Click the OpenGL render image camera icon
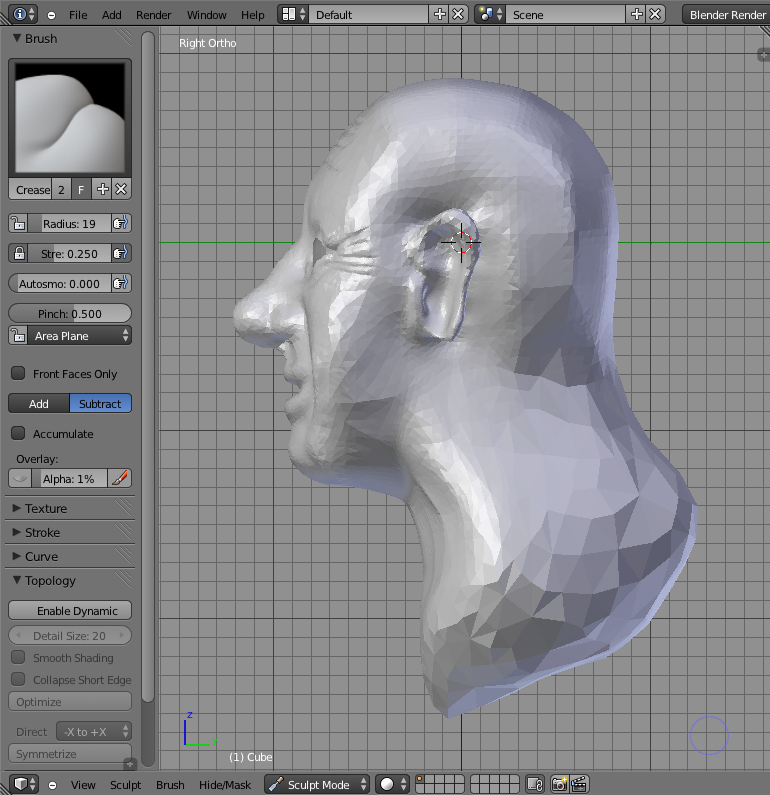Screen dimensions: 770x795 click(559, 785)
